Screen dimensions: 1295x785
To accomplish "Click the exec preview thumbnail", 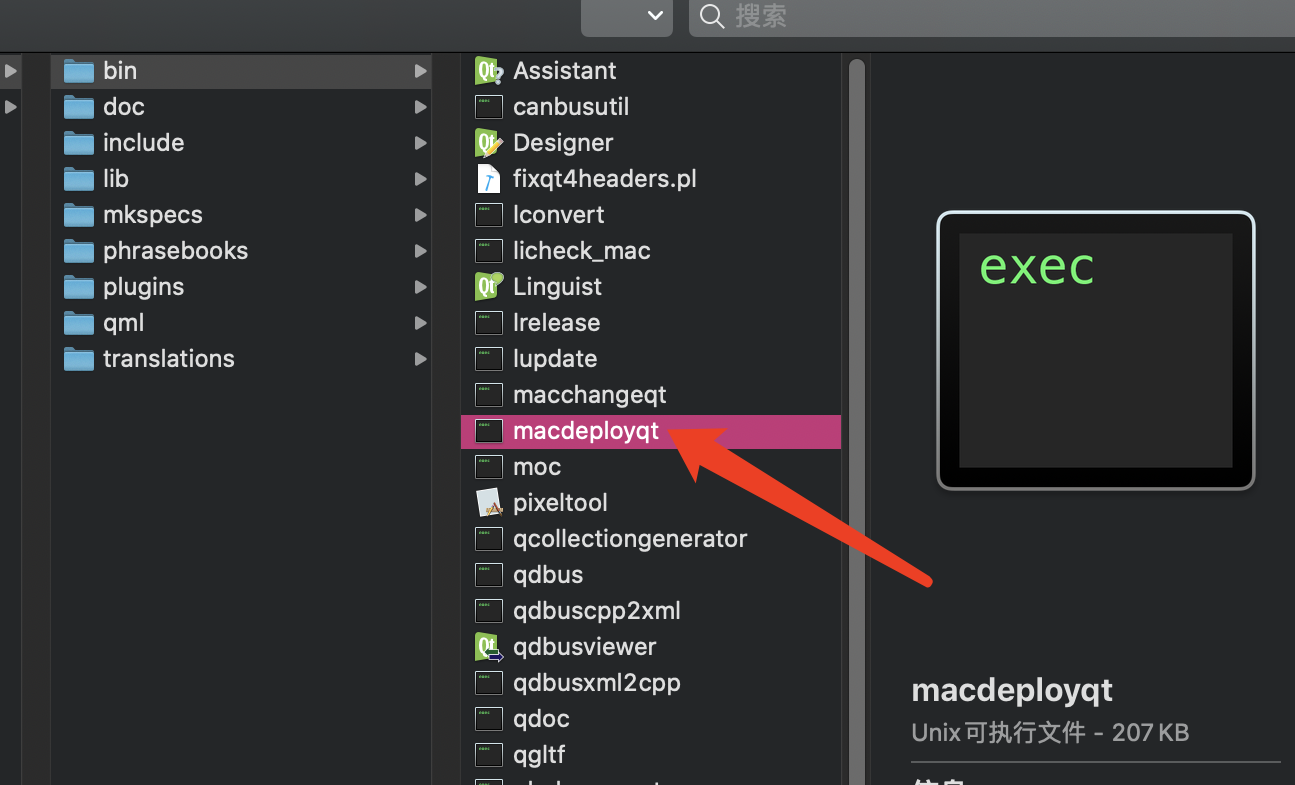I will pyautogui.click(x=1095, y=351).
